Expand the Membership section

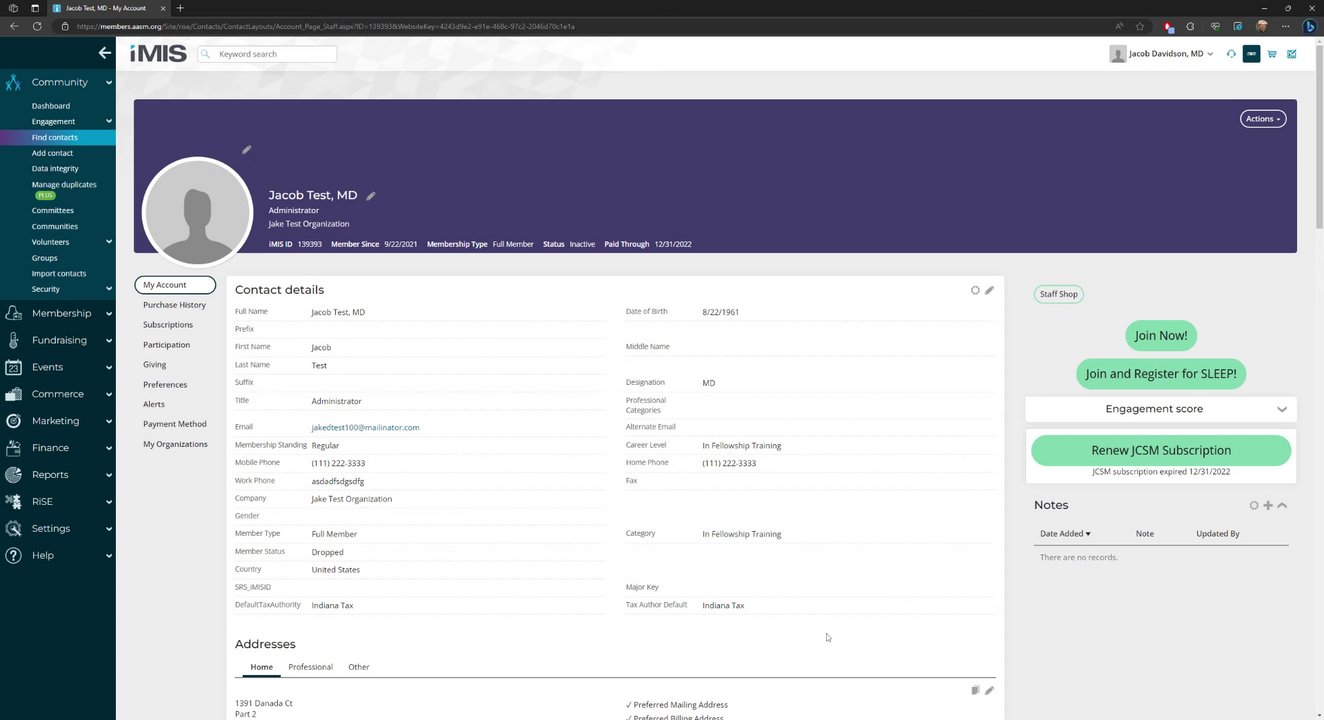click(108, 313)
